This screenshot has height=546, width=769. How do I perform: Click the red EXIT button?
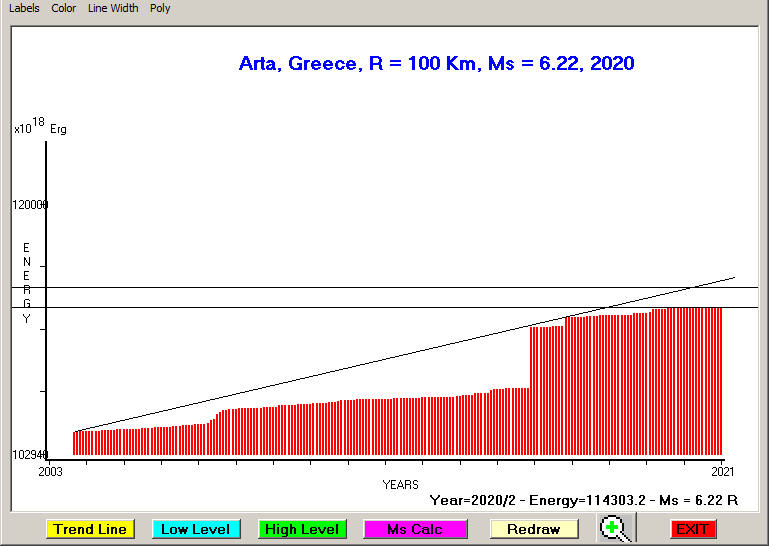pos(693,529)
